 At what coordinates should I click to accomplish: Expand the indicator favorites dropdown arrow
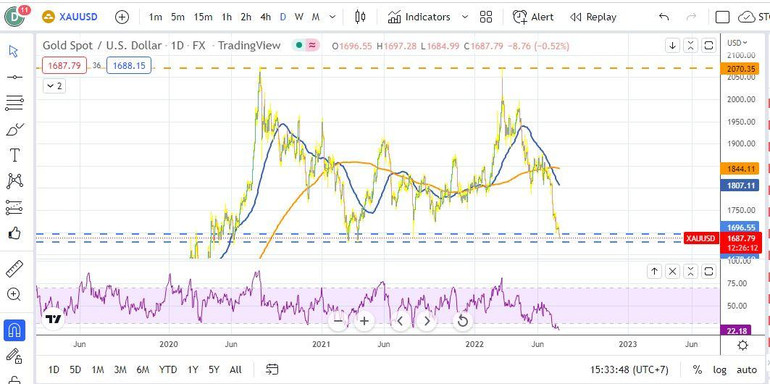click(x=465, y=17)
